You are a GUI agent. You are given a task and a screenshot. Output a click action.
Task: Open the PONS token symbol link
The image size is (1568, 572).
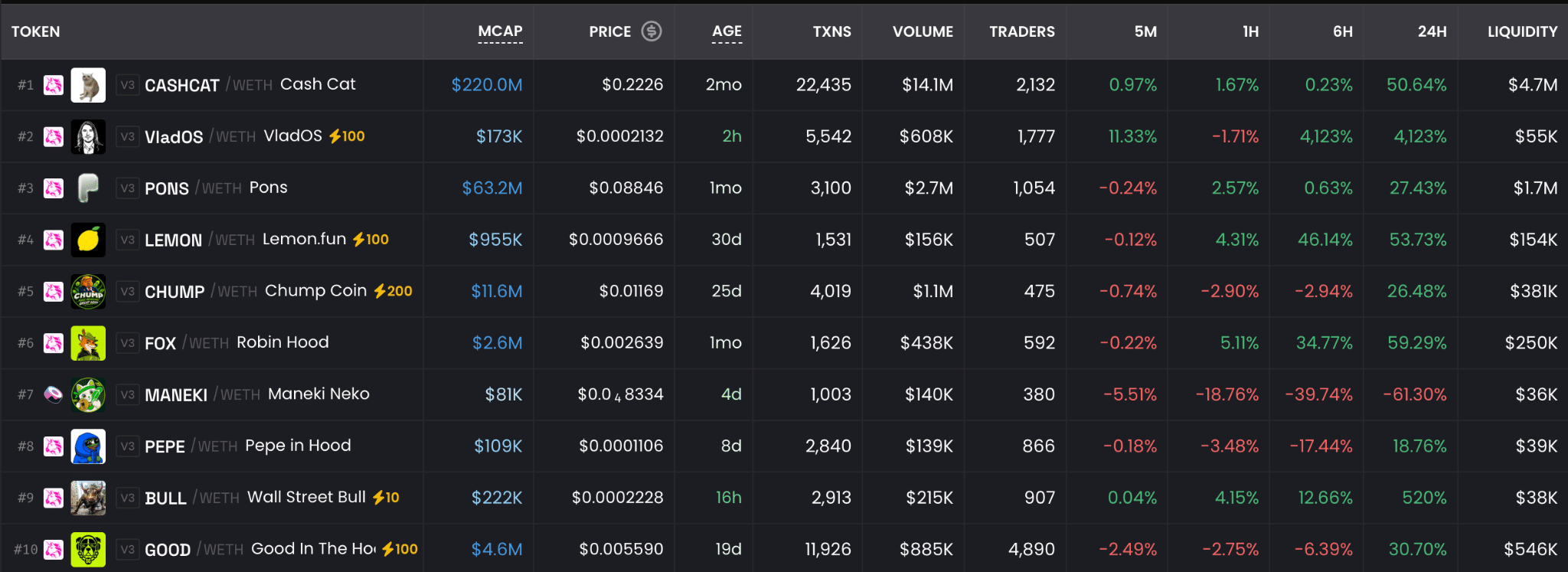coord(167,188)
